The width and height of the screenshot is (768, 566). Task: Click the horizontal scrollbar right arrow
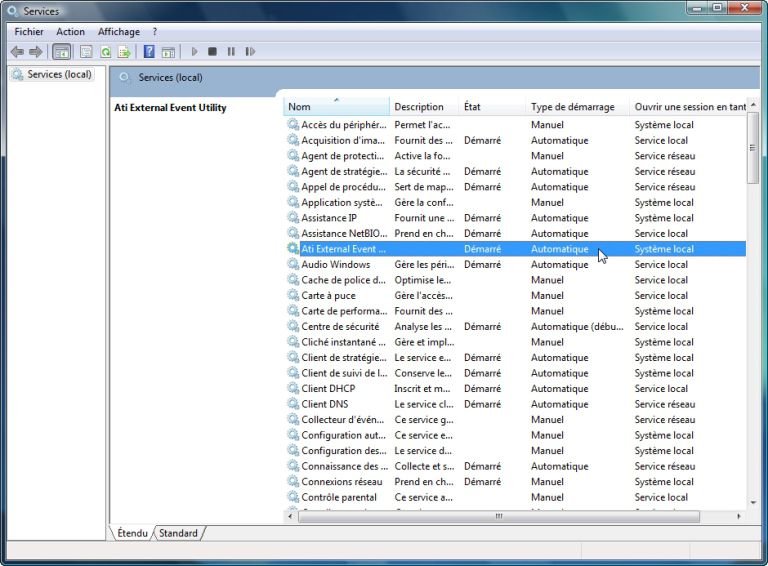pyautogui.click(x=739, y=516)
